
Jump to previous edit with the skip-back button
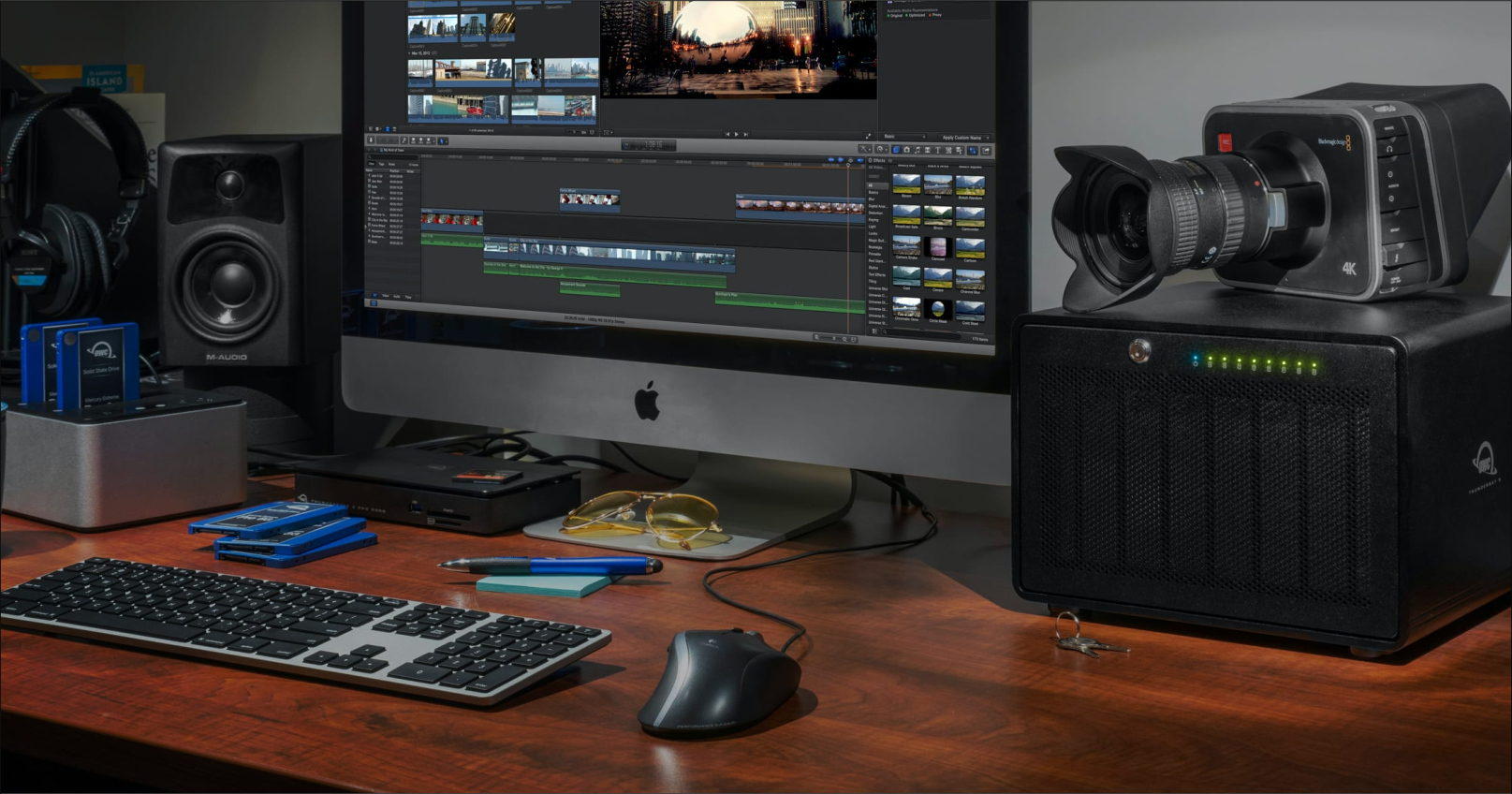tap(728, 134)
